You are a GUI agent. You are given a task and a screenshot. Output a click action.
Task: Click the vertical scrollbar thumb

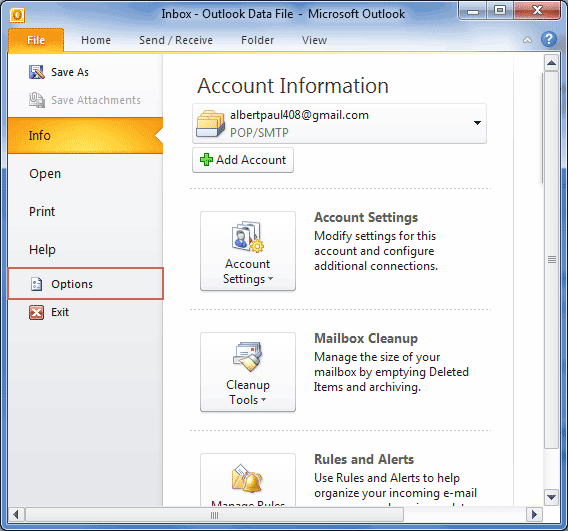551,260
